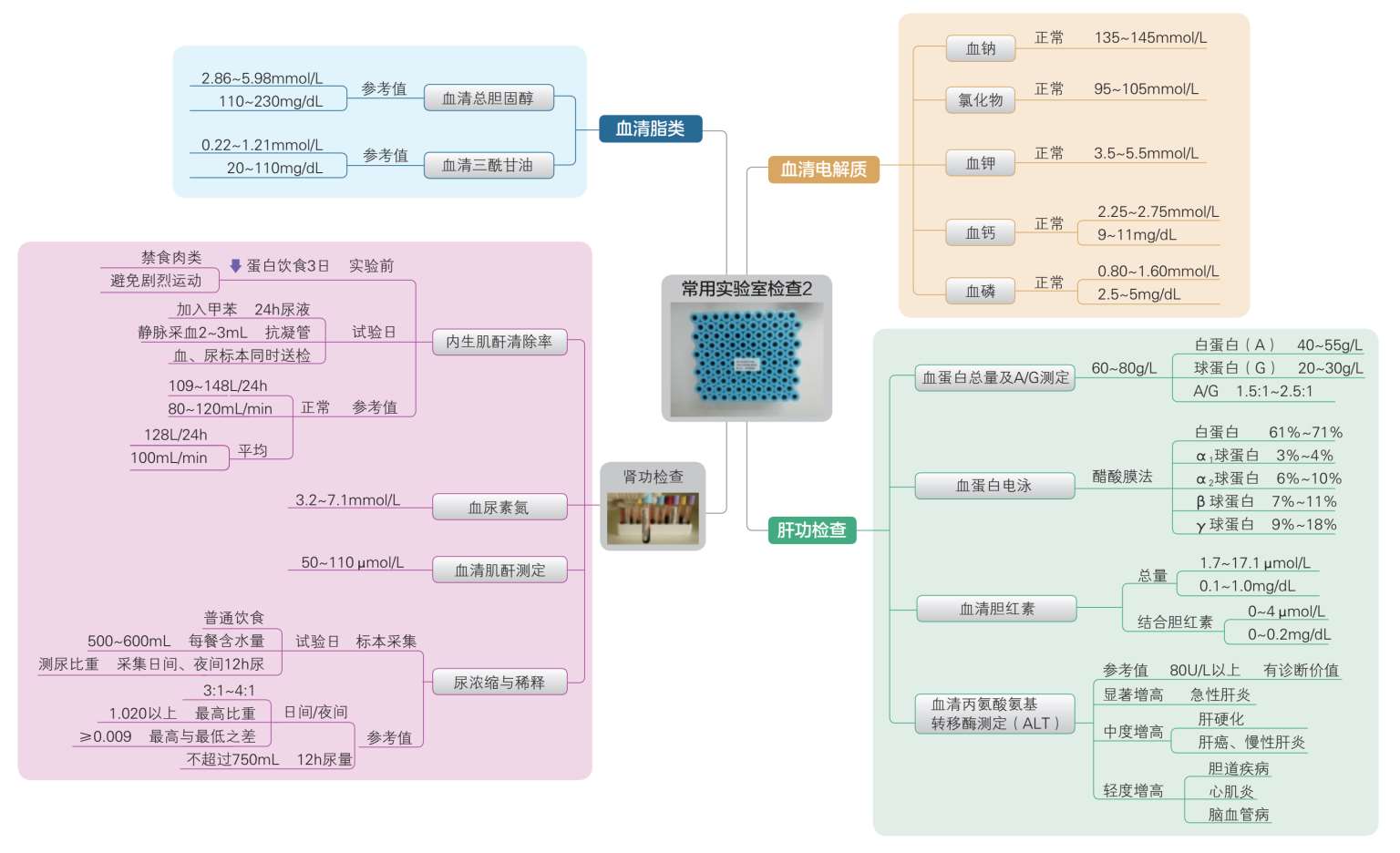Click the 80~120mL/min value
Screen dimensions: 1400x853
coord(220,408)
